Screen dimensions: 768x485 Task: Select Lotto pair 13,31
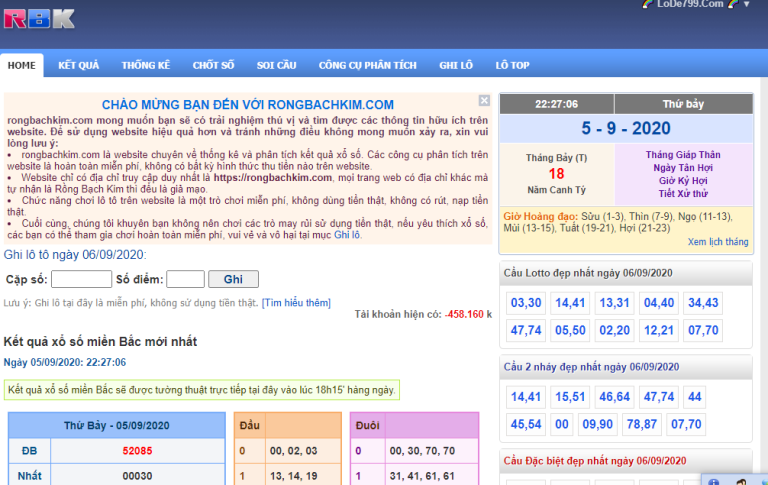click(614, 303)
